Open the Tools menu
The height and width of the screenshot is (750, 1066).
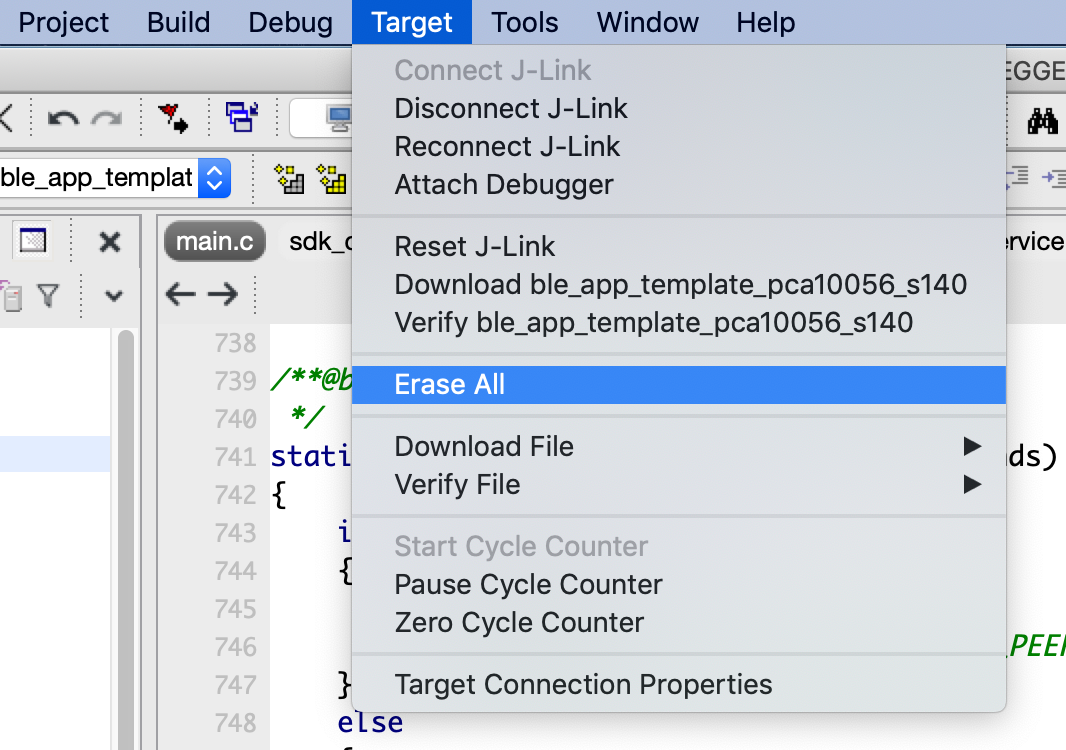[x=524, y=22]
